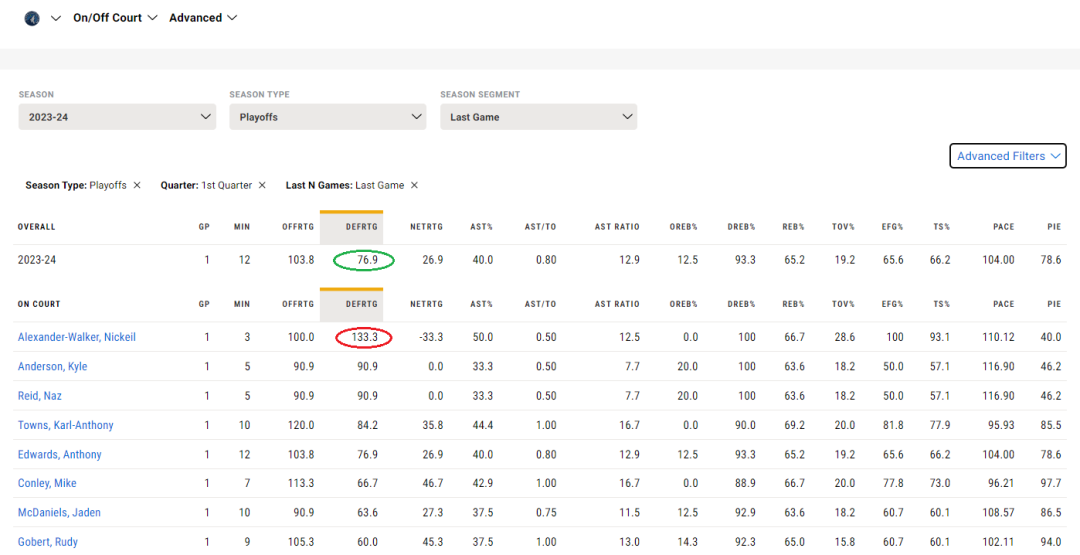Viewport: 1080px width, 555px height.
Task: Click the Overall 2023-24 row label
Action: coord(37,260)
